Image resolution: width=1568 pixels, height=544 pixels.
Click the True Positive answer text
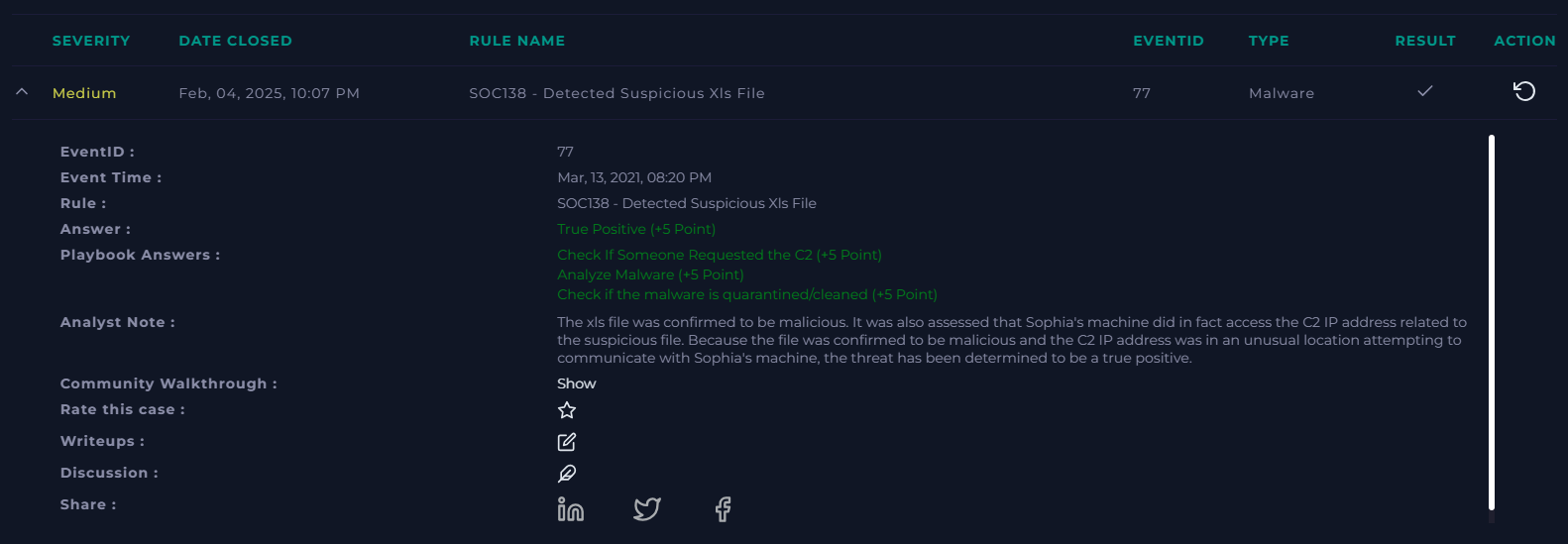tap(636, 229)
